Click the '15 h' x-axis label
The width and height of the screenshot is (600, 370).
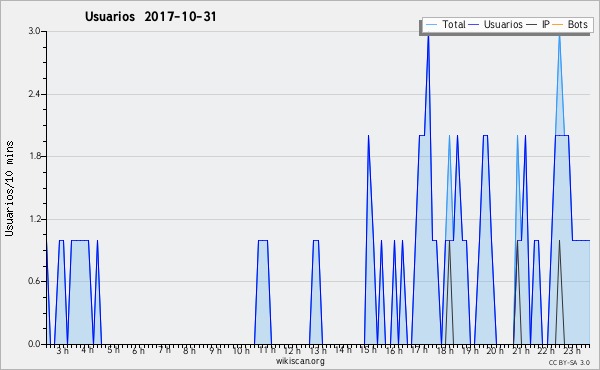[368, 350]
